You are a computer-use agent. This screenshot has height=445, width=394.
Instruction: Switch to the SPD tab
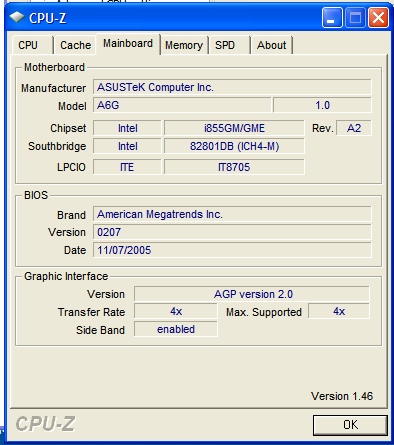point(229,45)
